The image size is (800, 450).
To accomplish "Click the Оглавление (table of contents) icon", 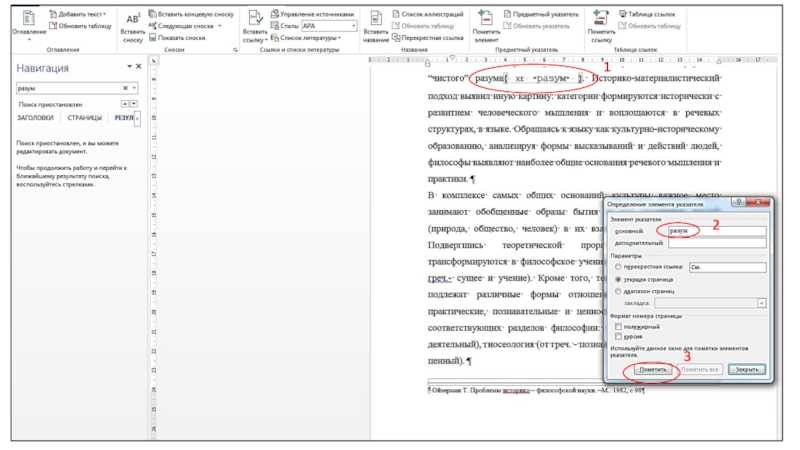I will pos(27,17).
